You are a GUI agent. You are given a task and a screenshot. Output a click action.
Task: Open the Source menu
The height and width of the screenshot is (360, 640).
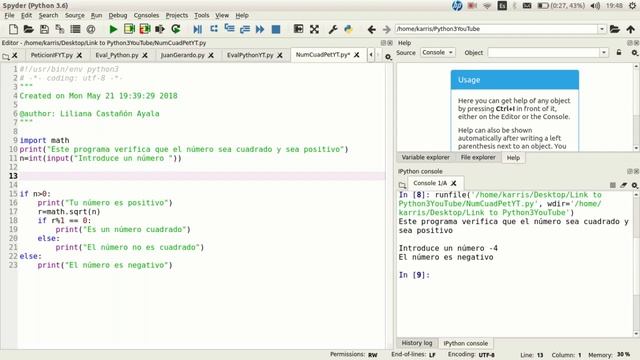pyautogui.click(x=75, y=15)
